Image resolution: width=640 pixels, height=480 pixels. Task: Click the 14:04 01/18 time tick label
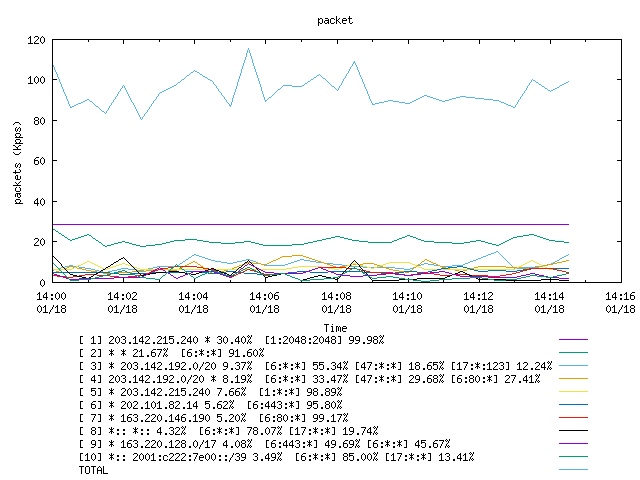point(193,302)
